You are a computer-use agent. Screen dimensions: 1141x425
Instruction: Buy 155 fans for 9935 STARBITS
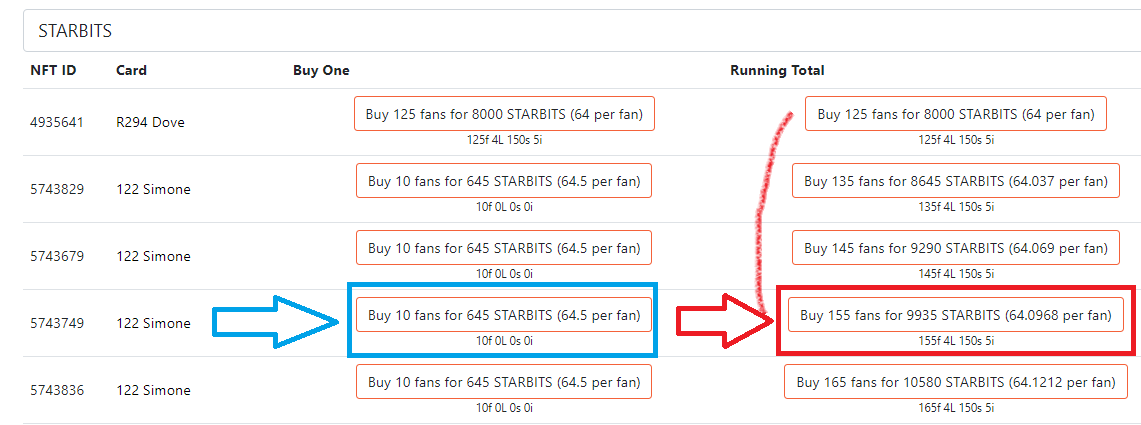point(956,314)
